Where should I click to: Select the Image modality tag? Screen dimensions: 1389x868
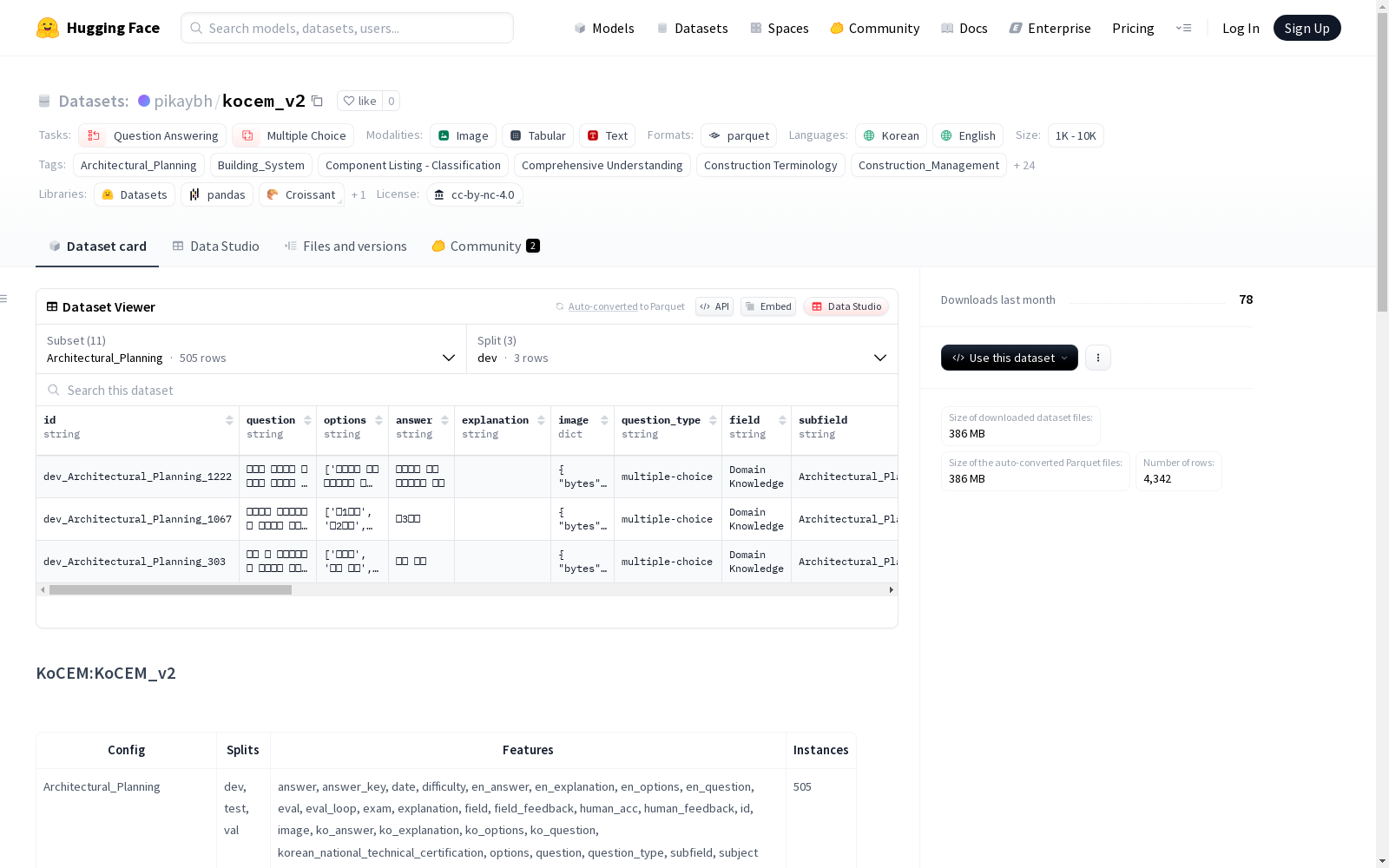[x=463, y=135]
